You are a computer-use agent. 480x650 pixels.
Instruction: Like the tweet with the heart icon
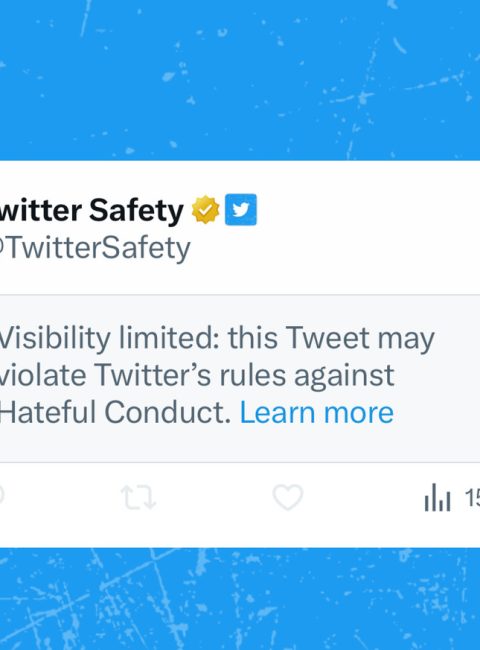coord(288,497)
